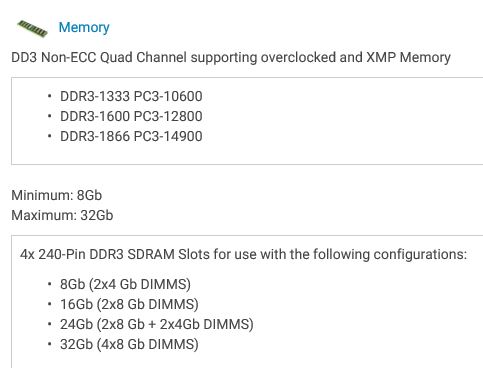Click the Maximum: 32Gb text
483x368 pixels.
click(62, 215)
